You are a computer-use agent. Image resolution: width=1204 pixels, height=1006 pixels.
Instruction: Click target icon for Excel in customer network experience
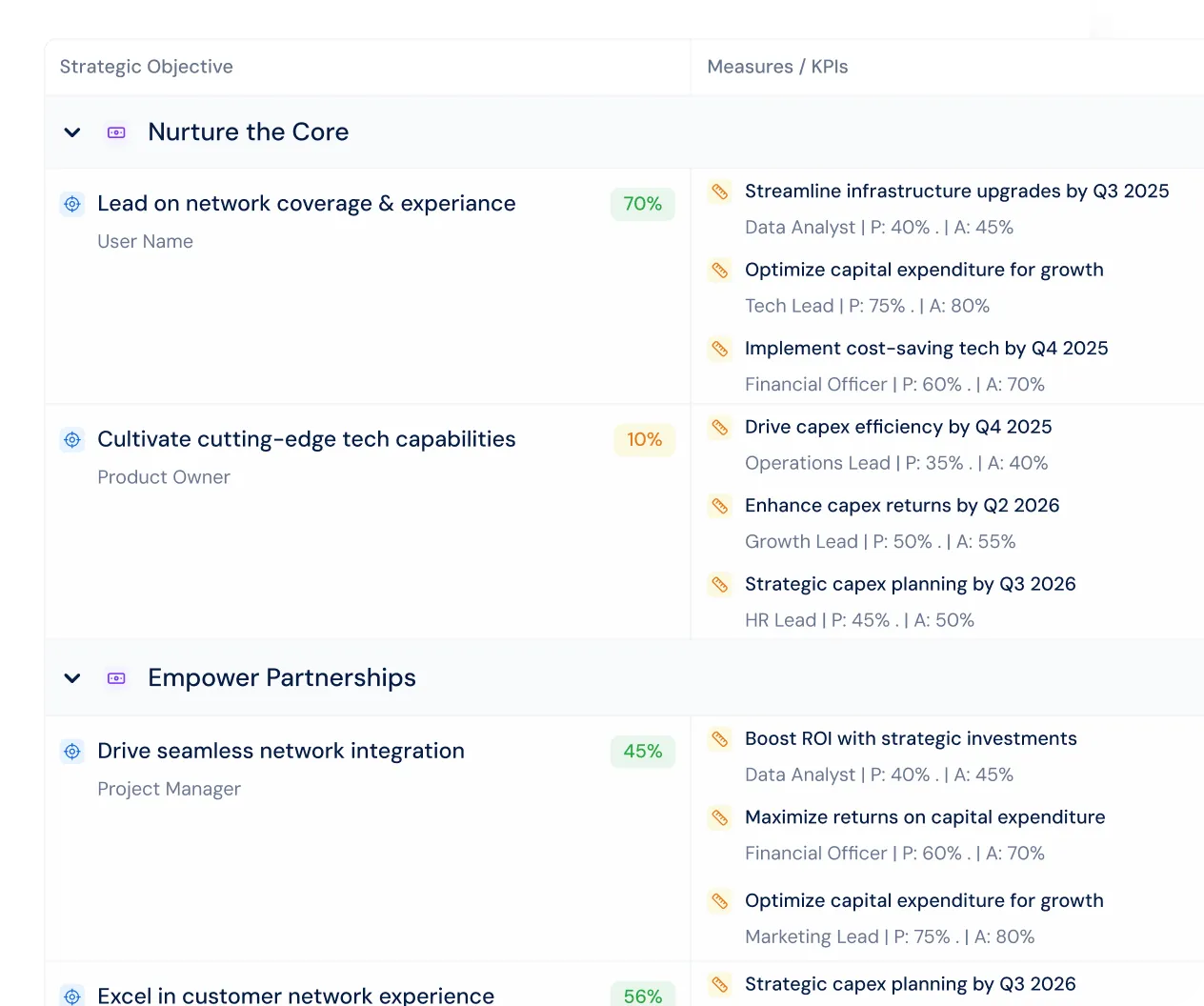[x=72, y=996]
